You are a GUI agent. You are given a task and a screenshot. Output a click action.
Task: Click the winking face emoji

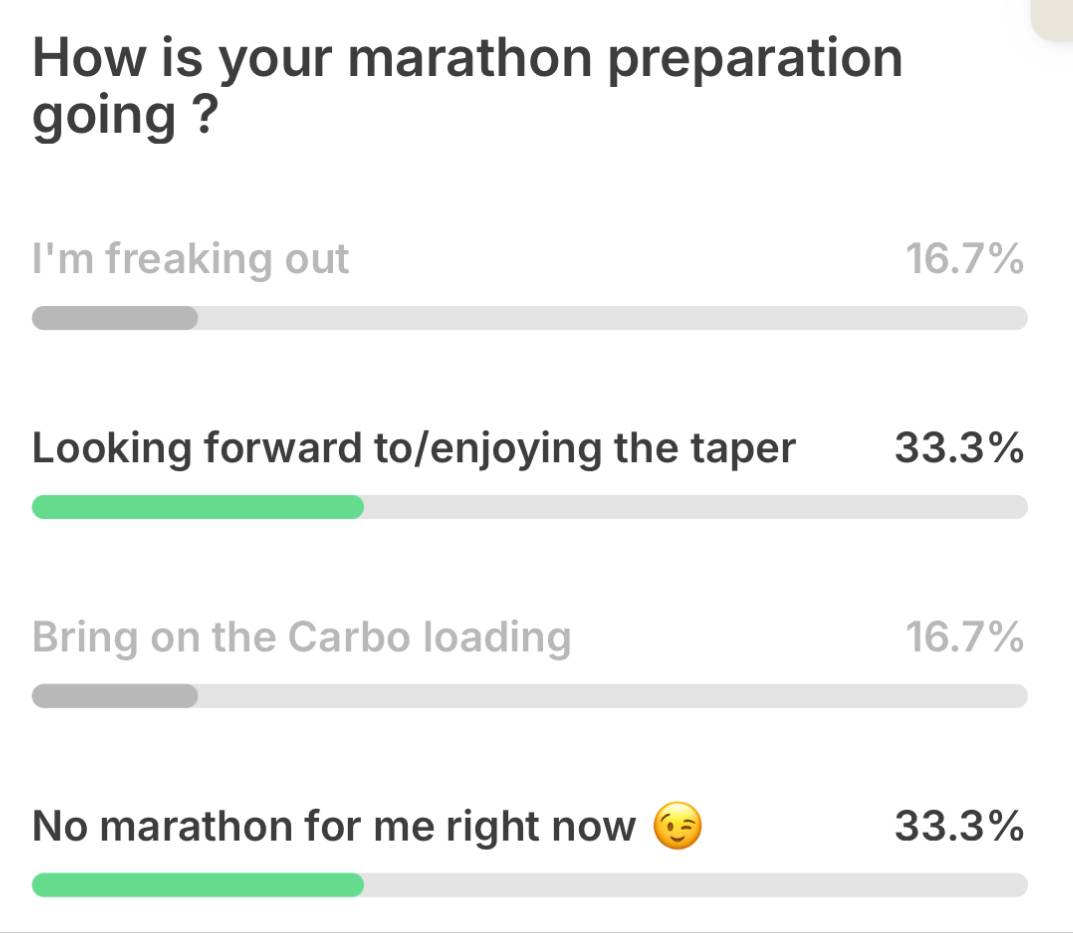(677, 828)
